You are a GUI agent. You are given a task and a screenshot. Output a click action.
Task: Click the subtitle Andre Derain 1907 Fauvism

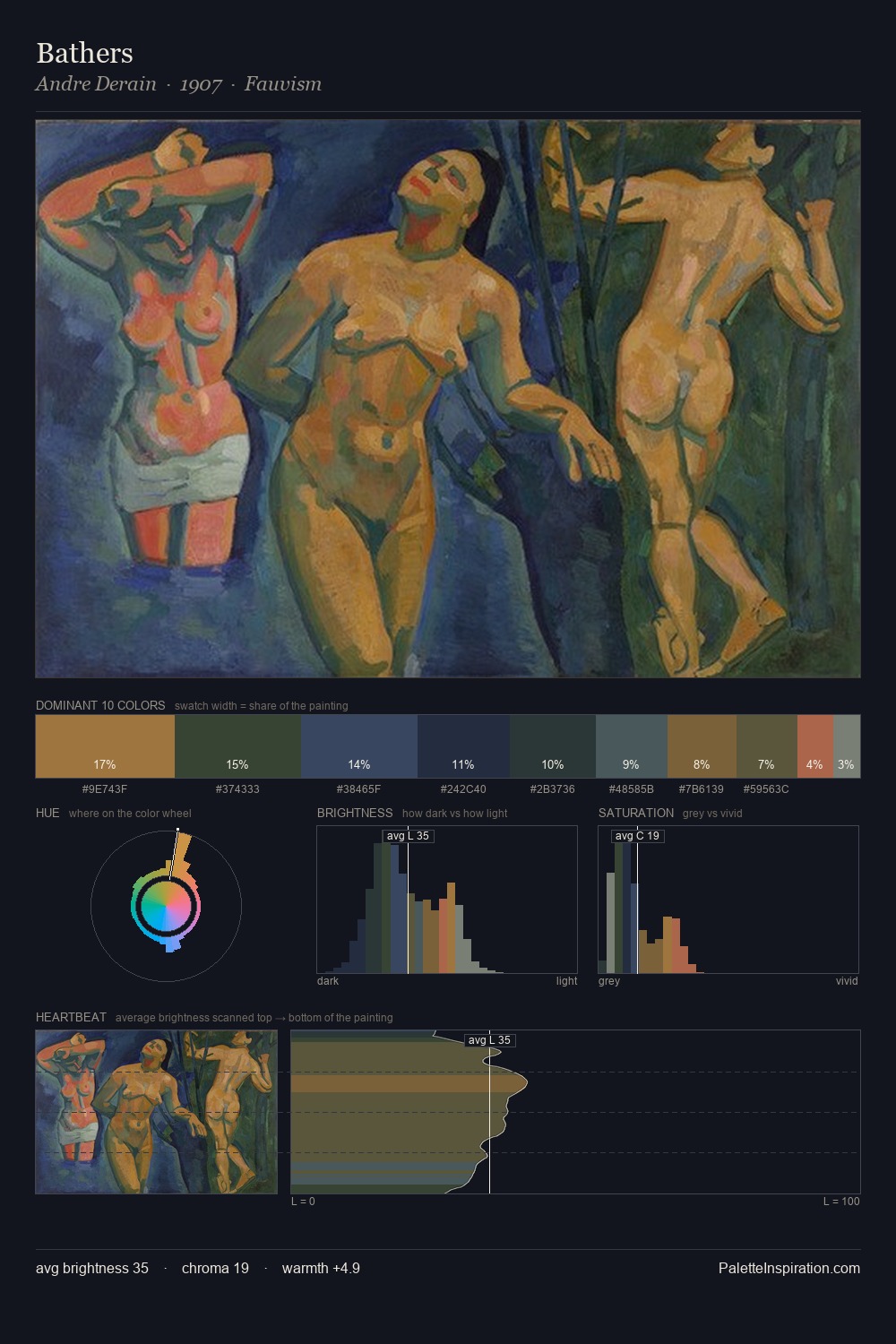[x=178, y=84]
